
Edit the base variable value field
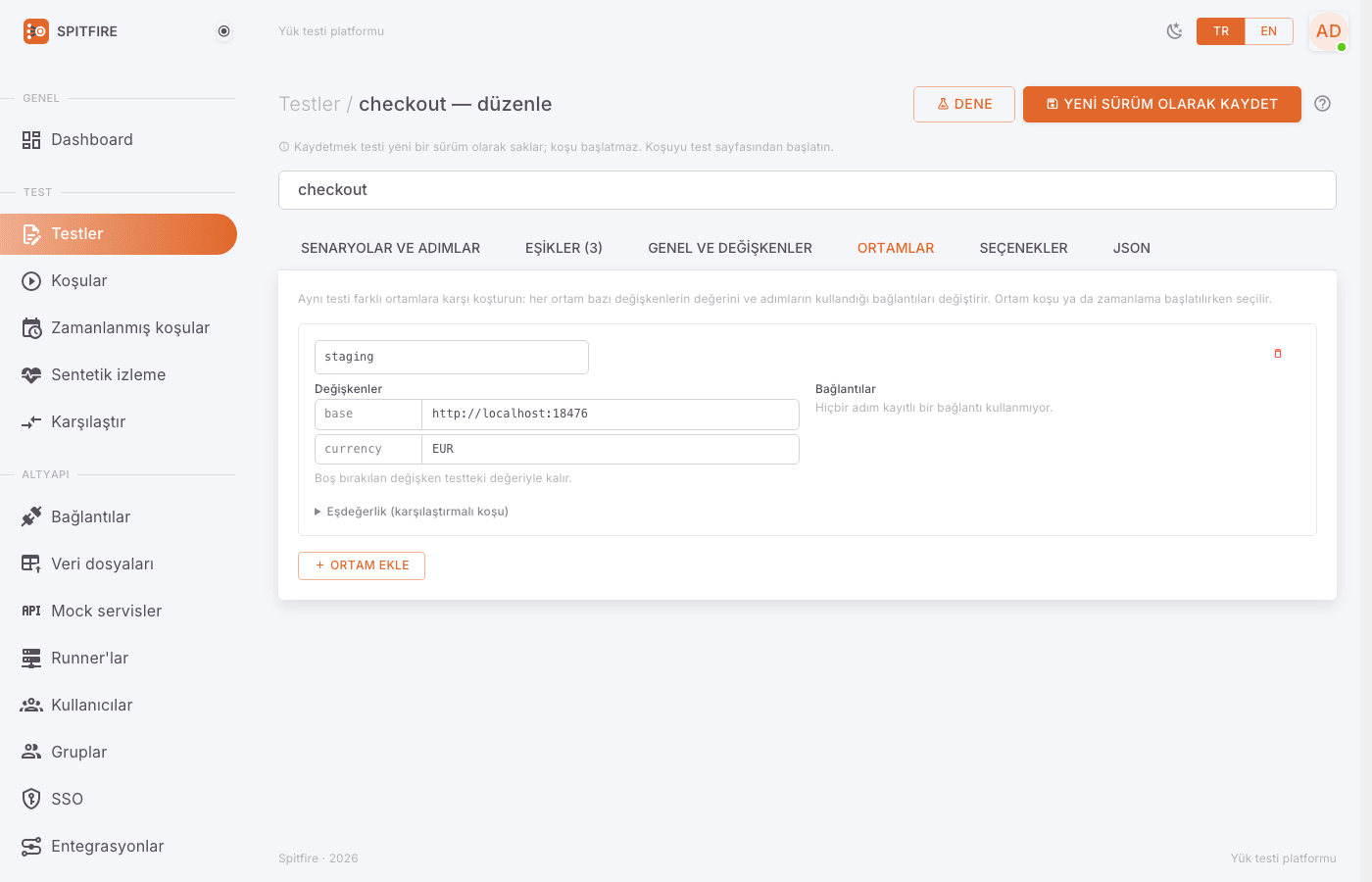[611, 414]
